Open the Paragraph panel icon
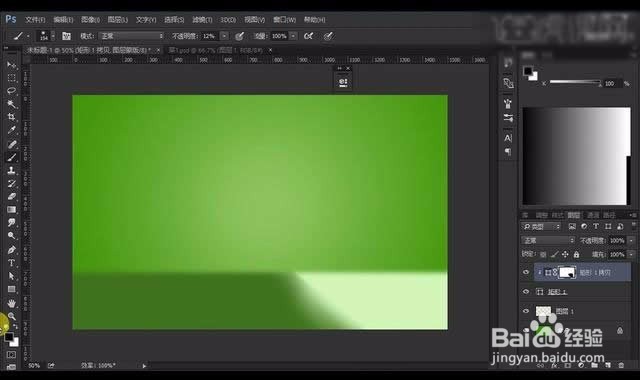Screen dimensions: 640x380 click(x=508, y=151)
